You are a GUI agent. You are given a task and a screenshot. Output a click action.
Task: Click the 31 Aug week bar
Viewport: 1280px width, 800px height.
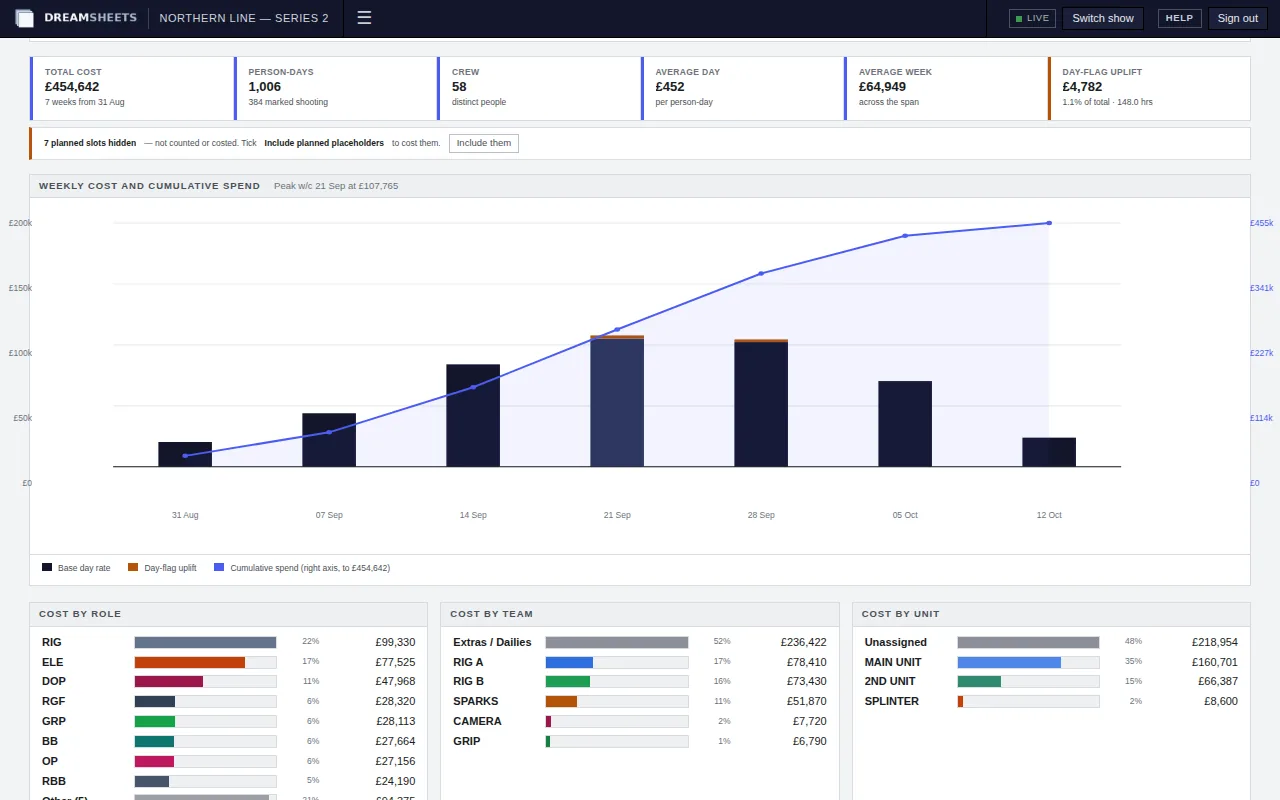(185, 454)
